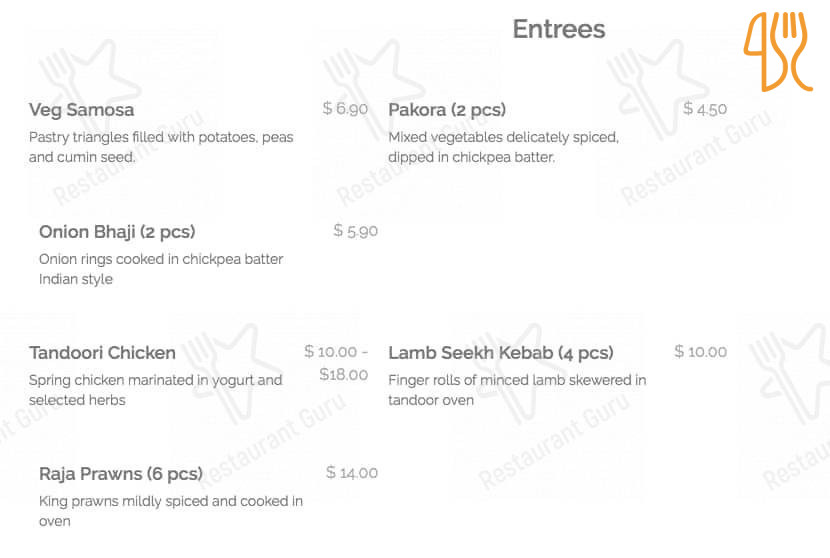Click the $14.00 Raja Prawns price

pos(352,473)
